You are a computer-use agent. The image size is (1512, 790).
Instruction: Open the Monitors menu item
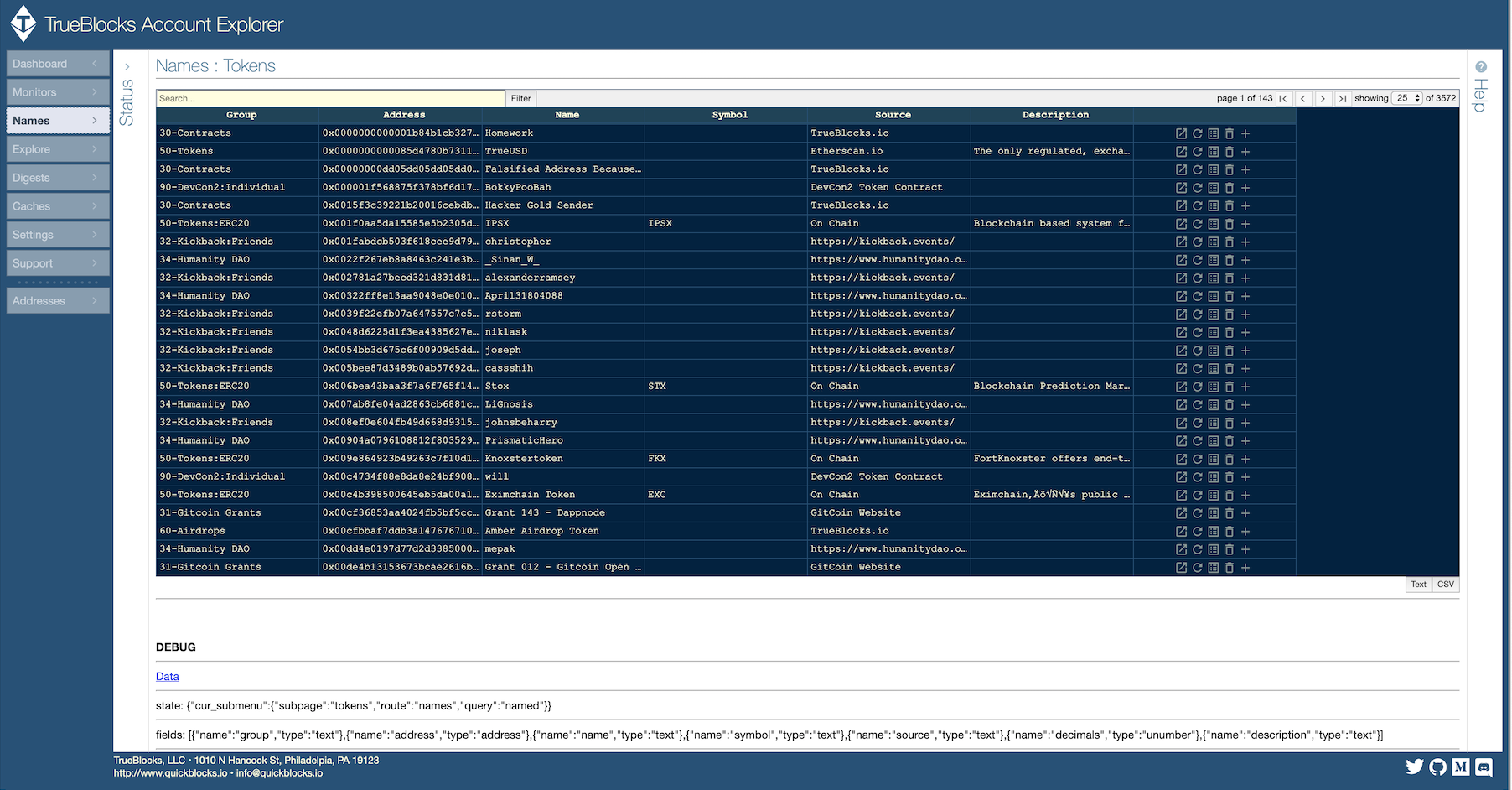(58, 92)
